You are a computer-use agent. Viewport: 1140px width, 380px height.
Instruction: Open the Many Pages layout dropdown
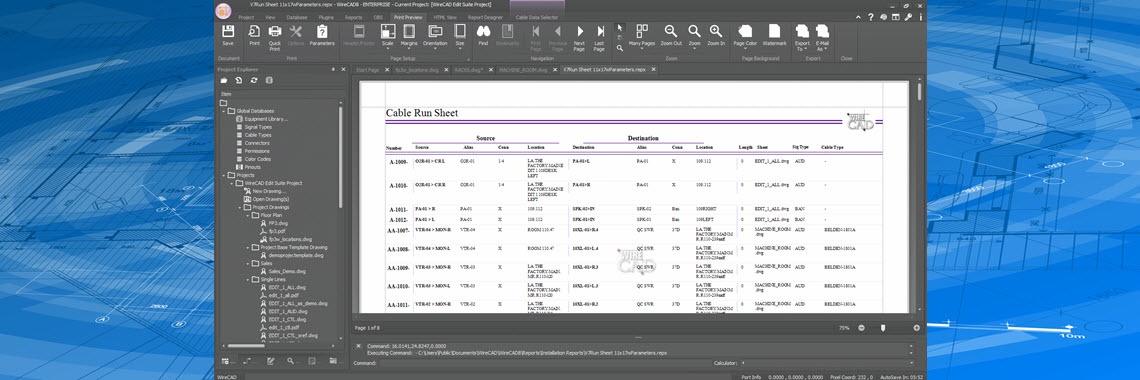point(642,36)
